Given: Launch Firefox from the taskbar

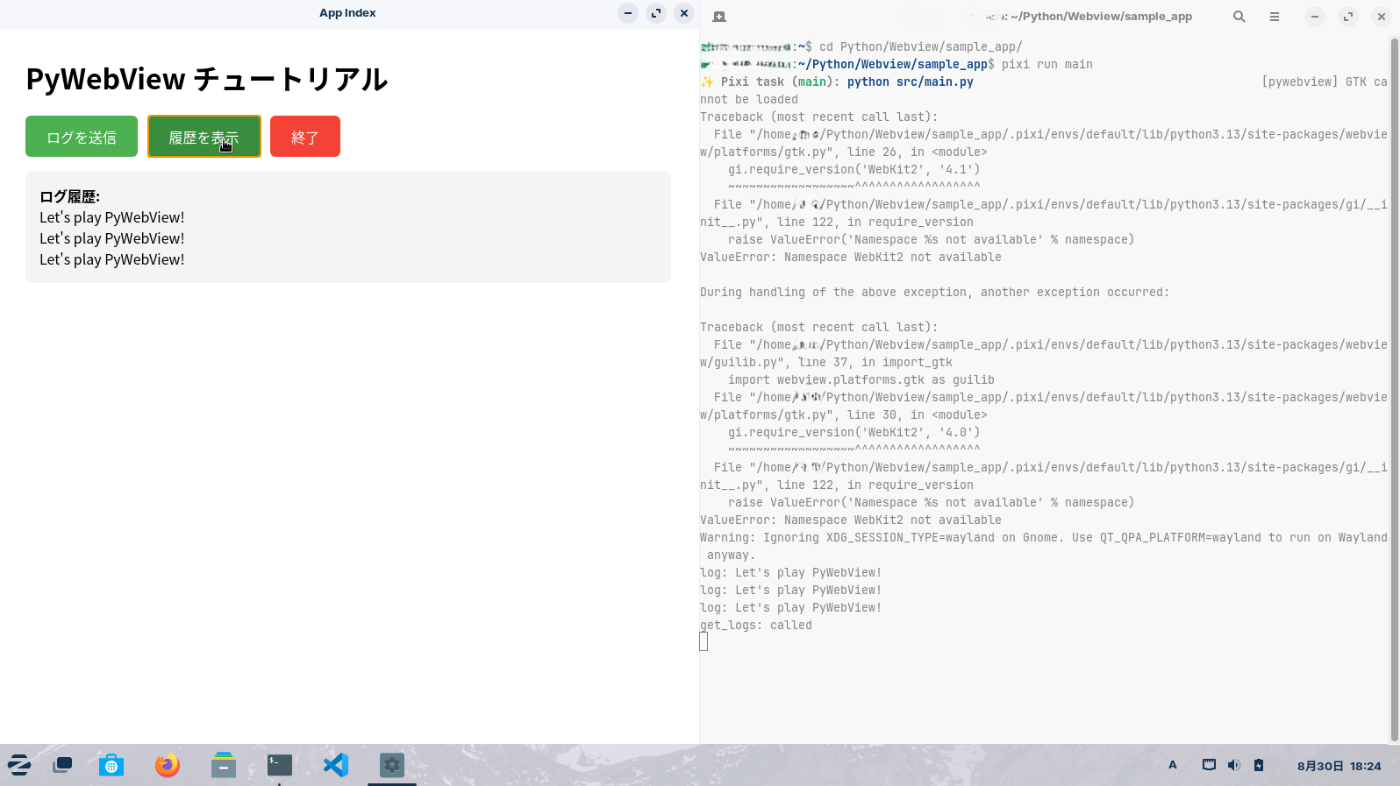Looking at the screenshot, I should coord(167,765).
